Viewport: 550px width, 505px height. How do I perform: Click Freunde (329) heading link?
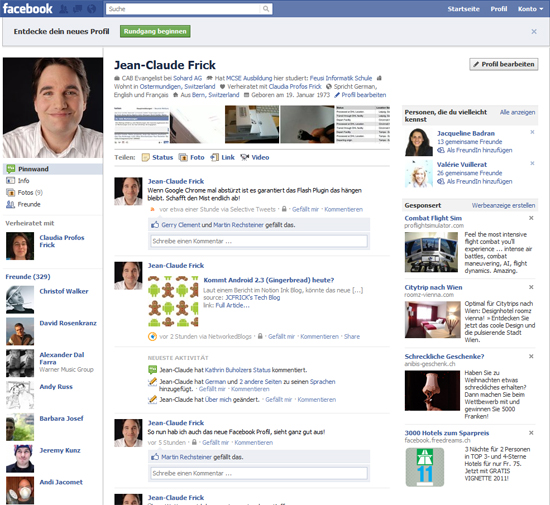point(28,277)
